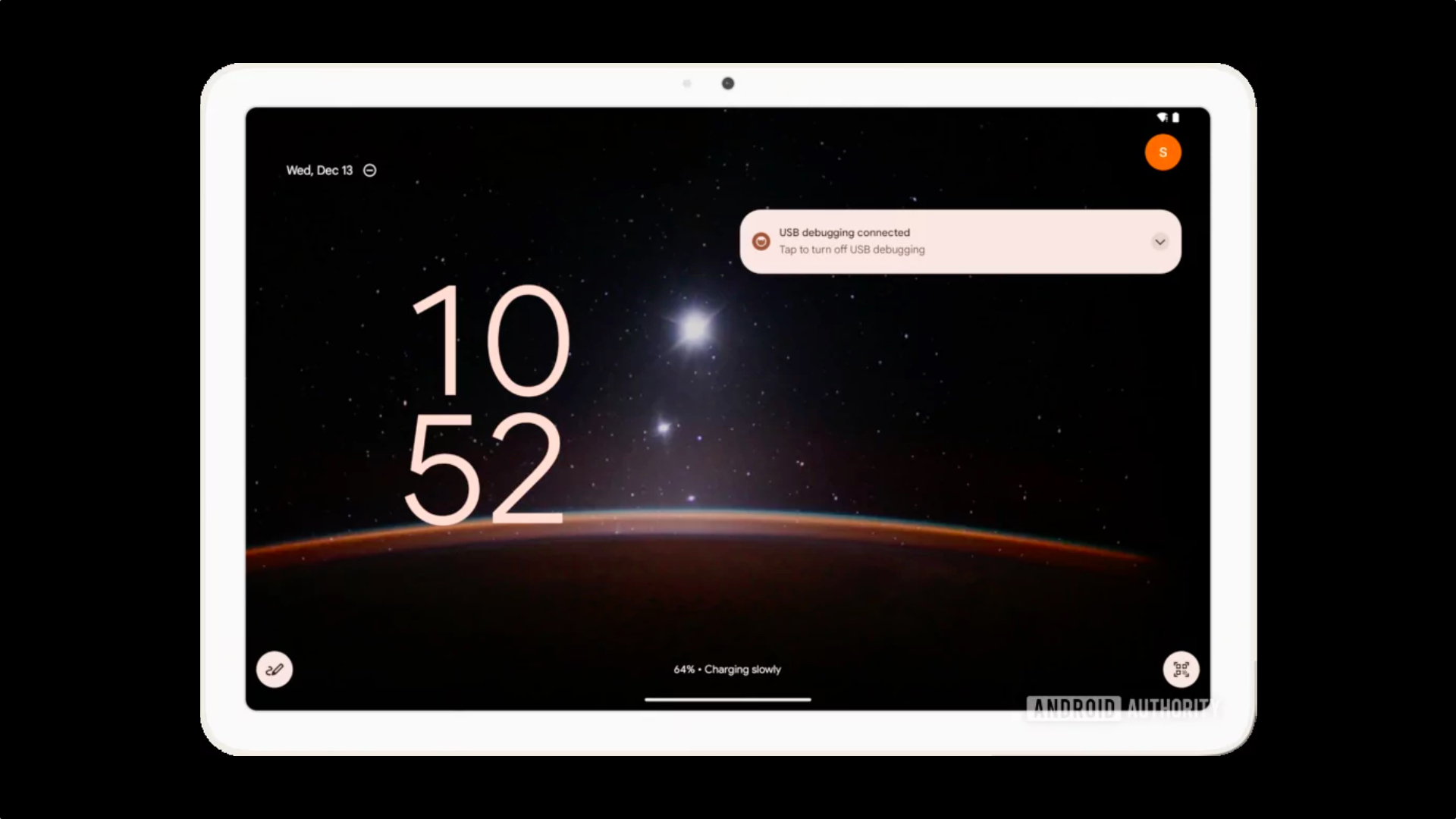Viewport: 1456px width, 819px height.
Task: Tap the small sensor dot left of the camera
Action: 687,83
